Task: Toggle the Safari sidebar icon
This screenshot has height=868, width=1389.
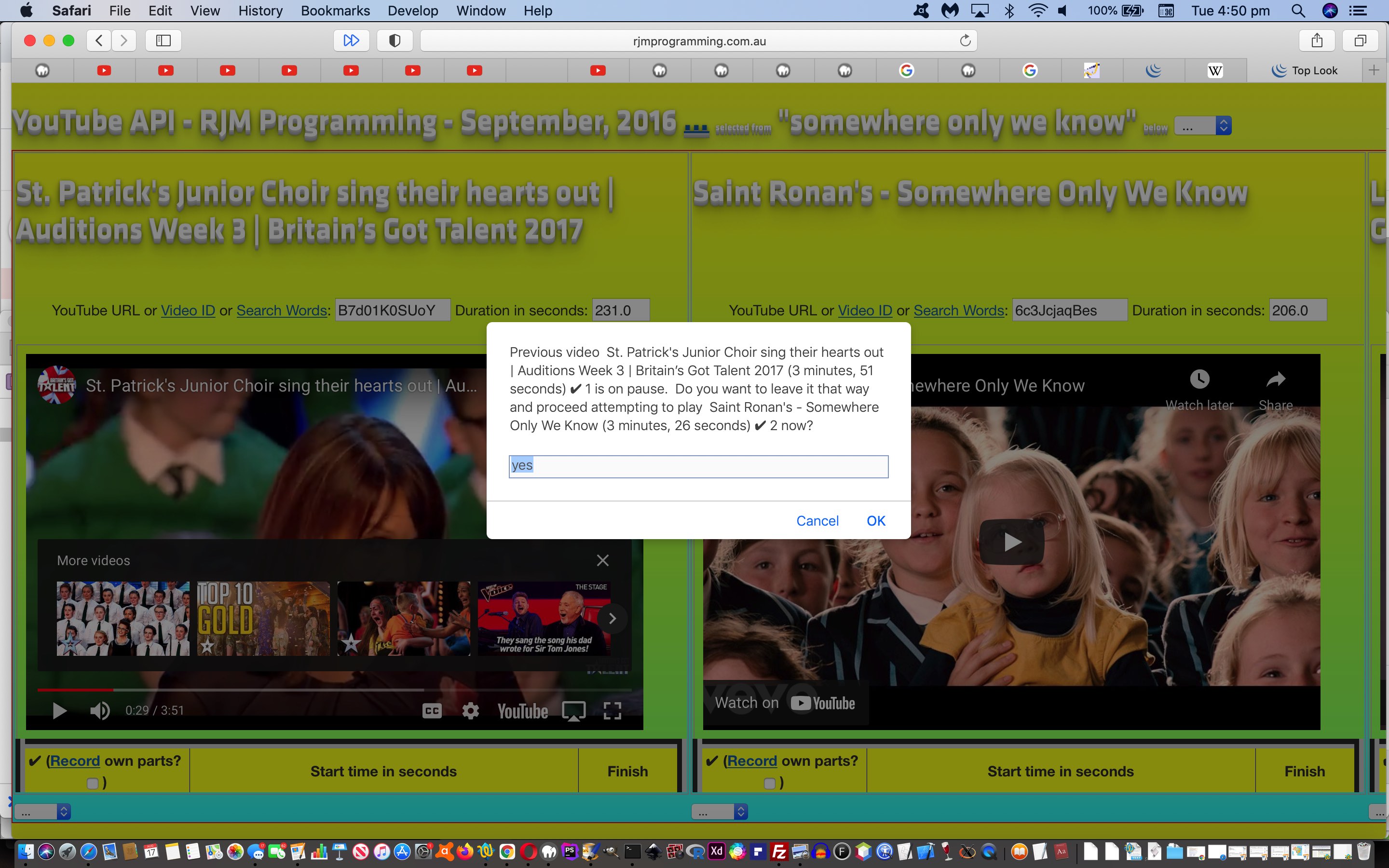Action: click(x=163, y=40)
